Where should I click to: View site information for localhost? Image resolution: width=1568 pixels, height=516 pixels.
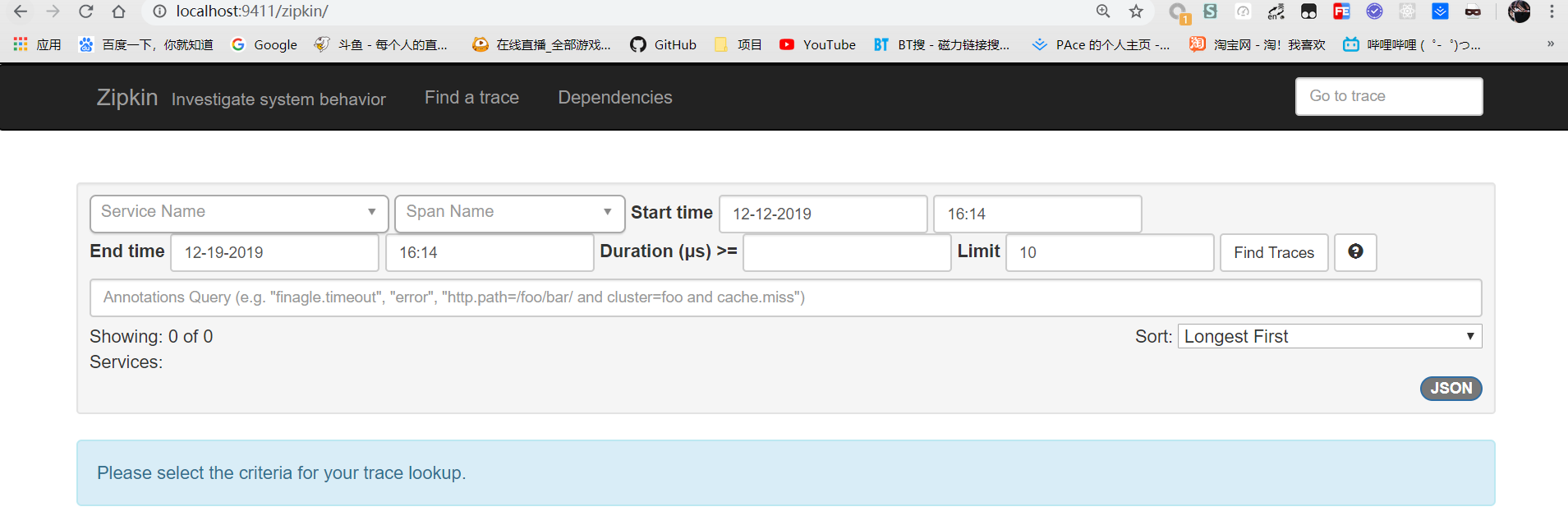[x=159, y=12]
